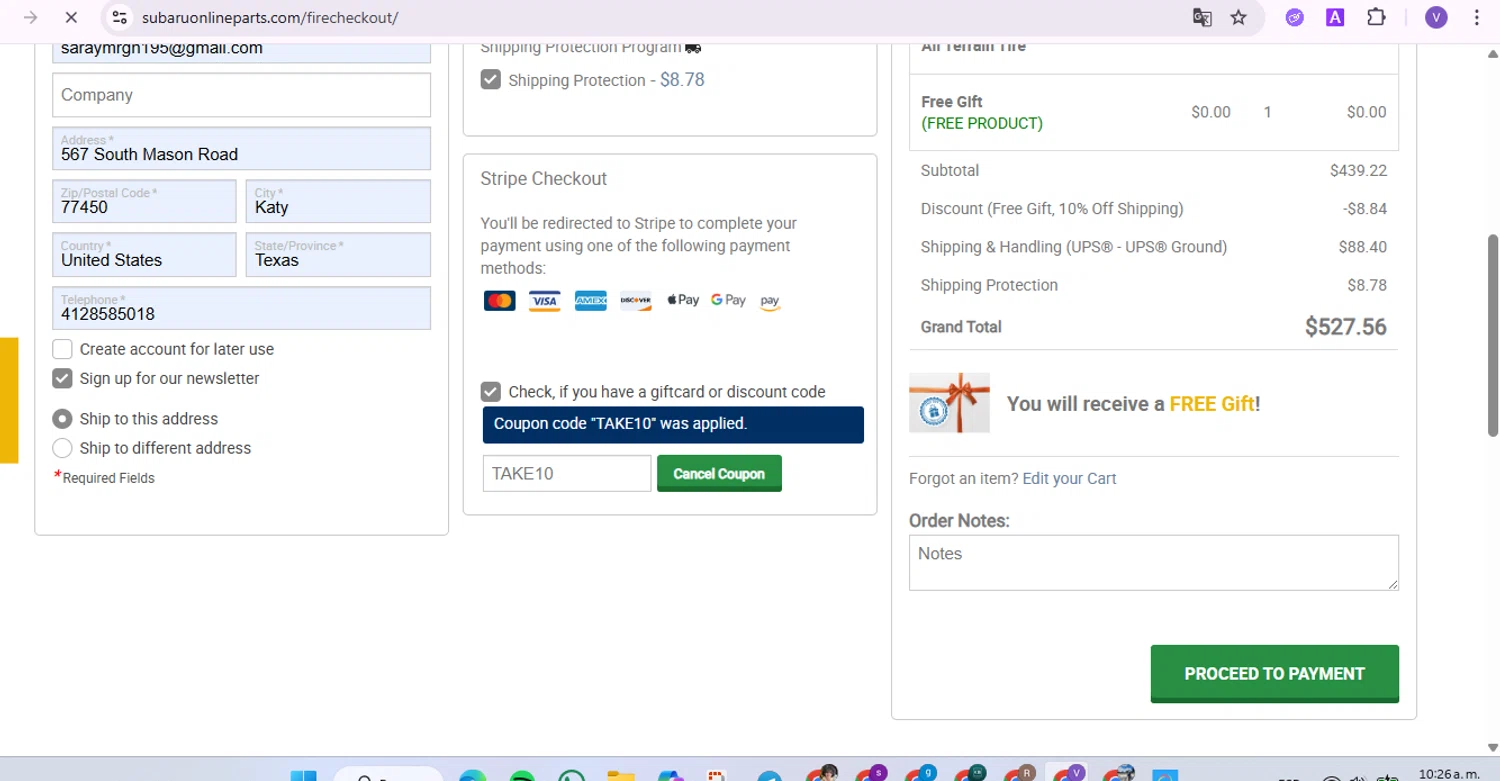Open the Google Translate icon
Screen dimensions: 1500x781
[1202, 18]
